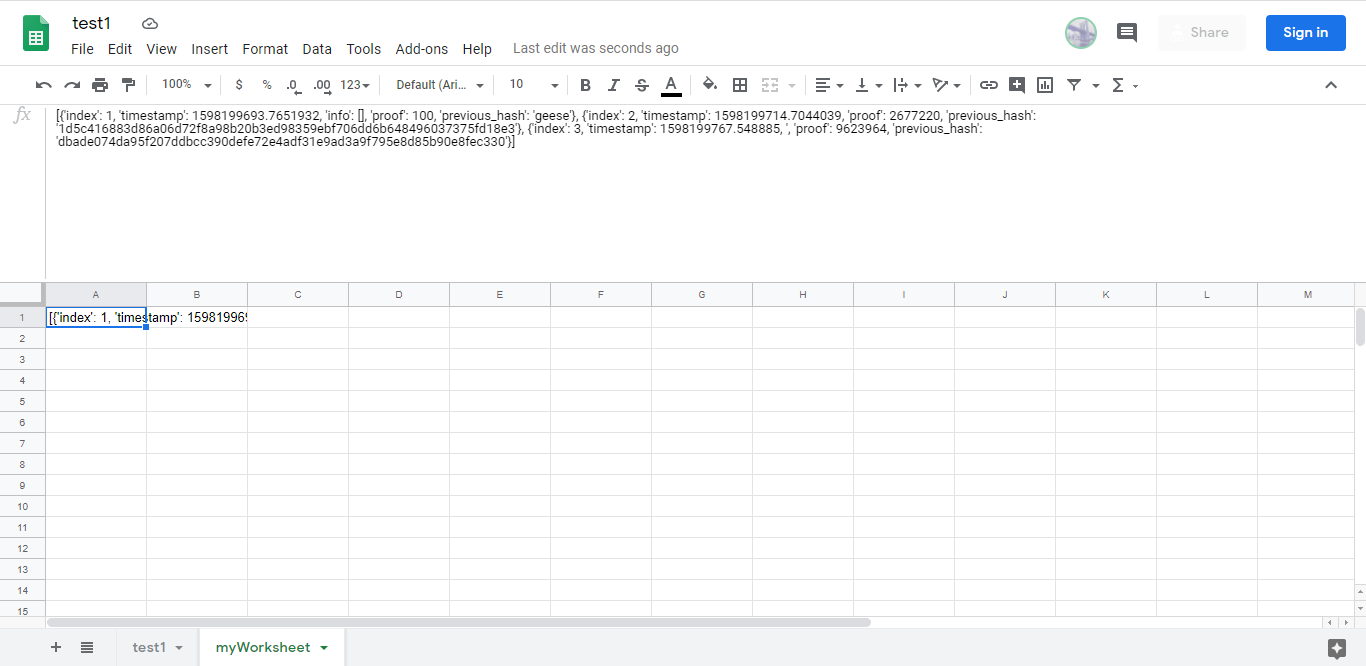Open the Borders menu icon

pyautogui.click(x=740, y=85)
